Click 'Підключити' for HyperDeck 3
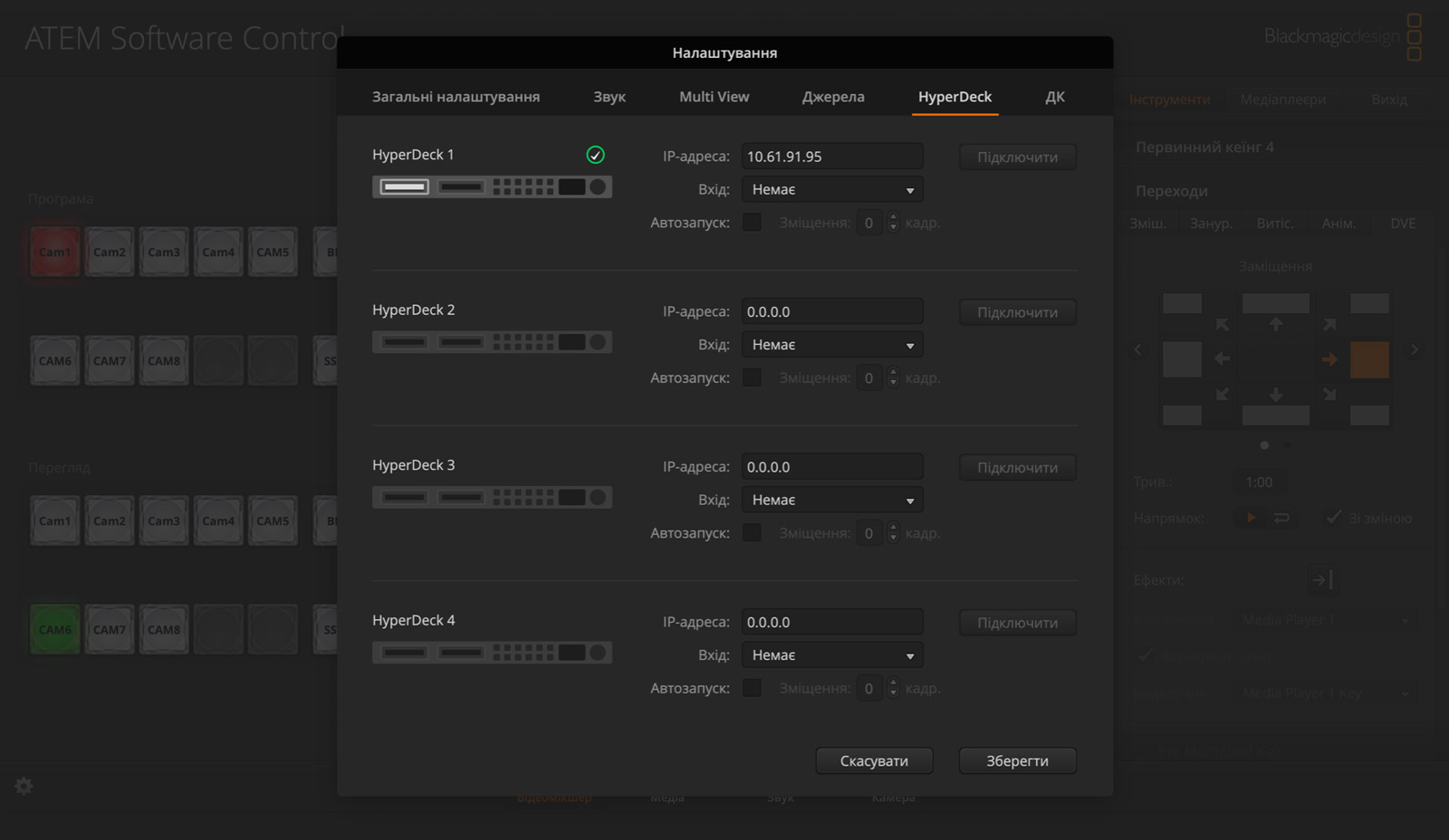 coord(1018,467)
